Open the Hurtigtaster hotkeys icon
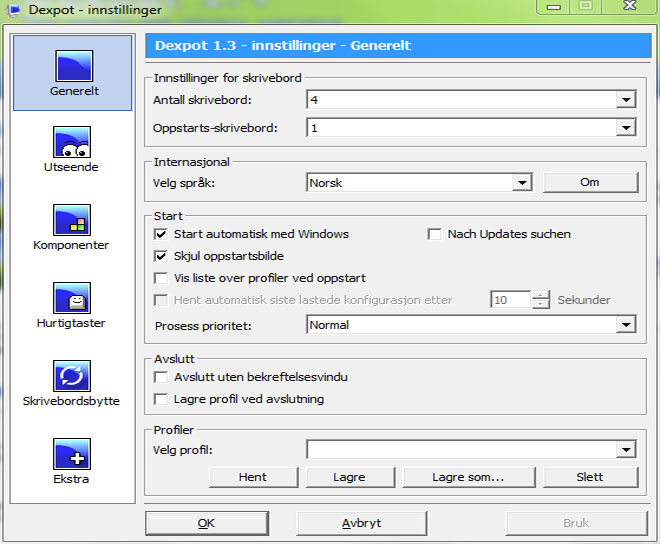 (72, 298)
